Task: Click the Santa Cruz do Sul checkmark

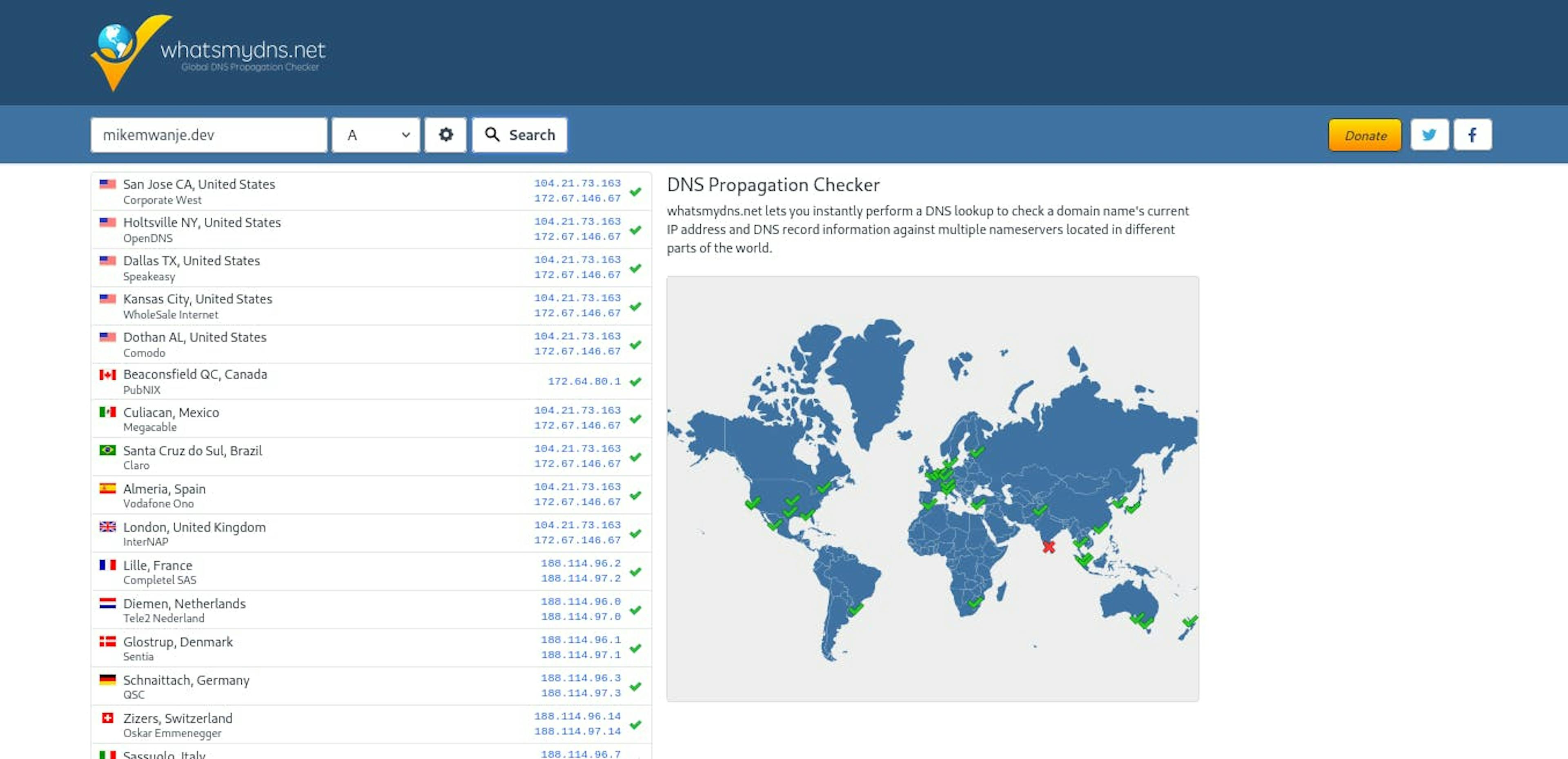Action: coord(635,457)
